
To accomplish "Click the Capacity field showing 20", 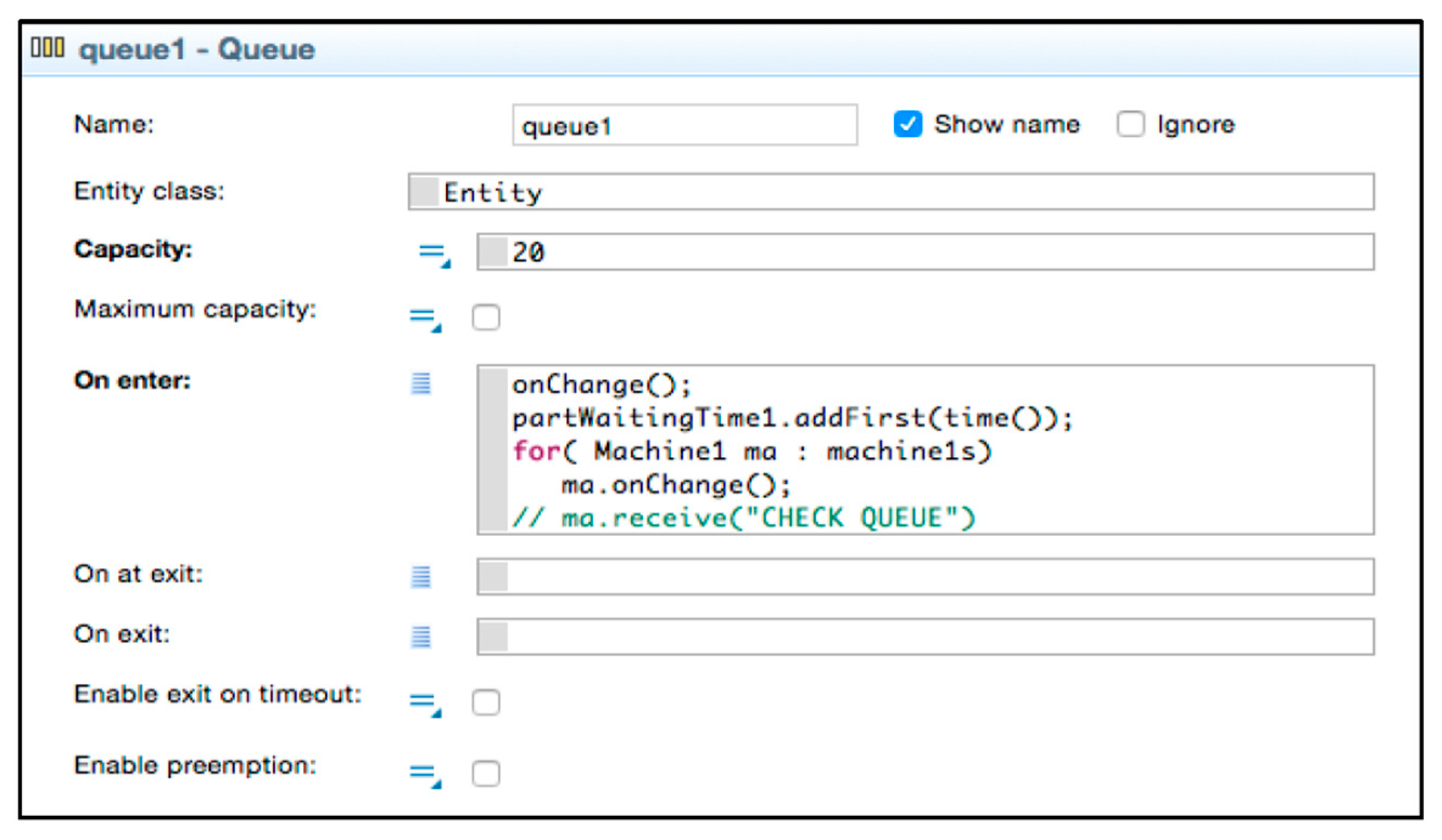I will tap(927, 252).
